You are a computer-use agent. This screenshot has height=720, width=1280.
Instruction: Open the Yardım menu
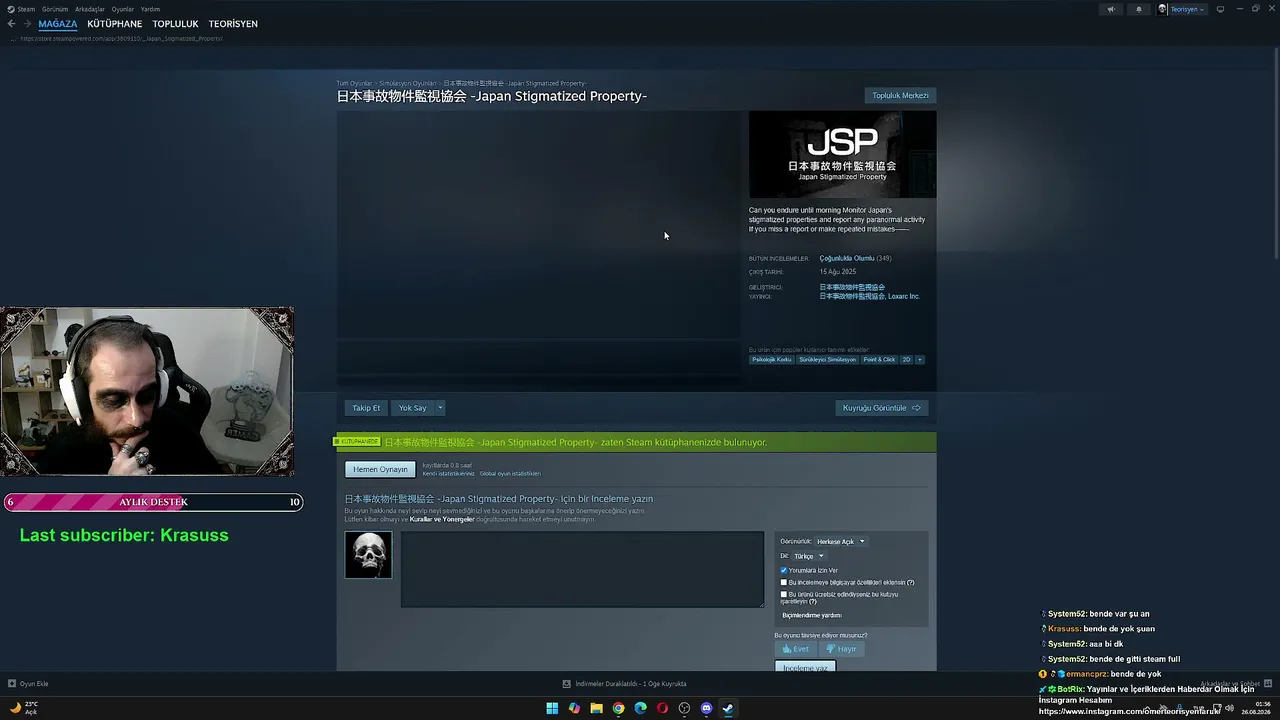150,9
